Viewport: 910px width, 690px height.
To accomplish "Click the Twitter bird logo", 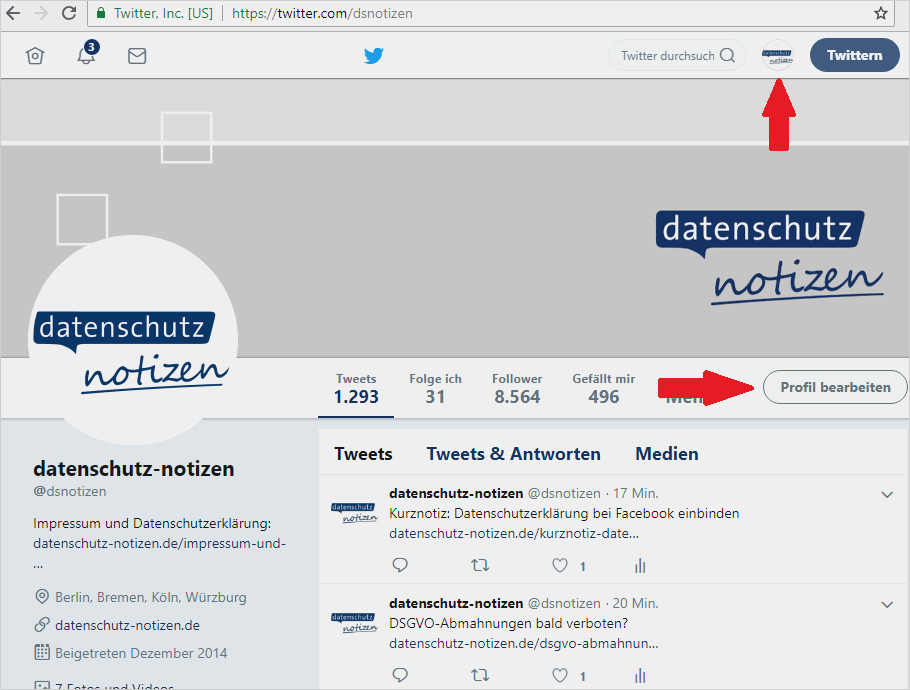I will coord(374,56).
